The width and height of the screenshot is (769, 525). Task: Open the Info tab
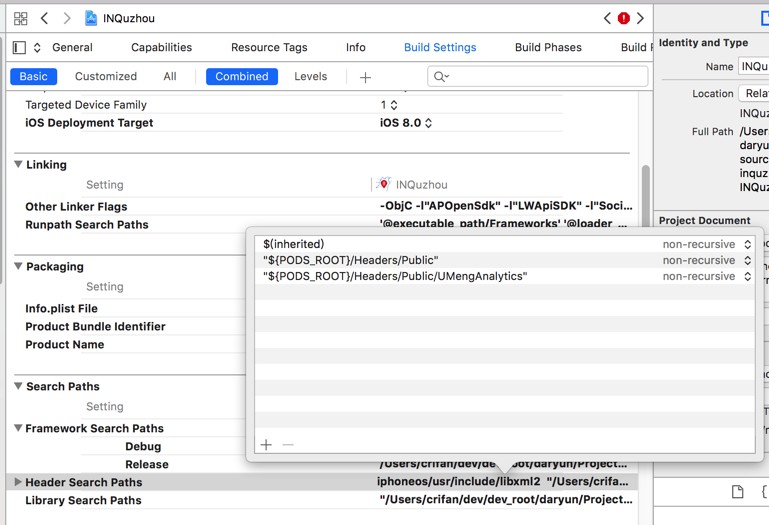coord(356,48)
